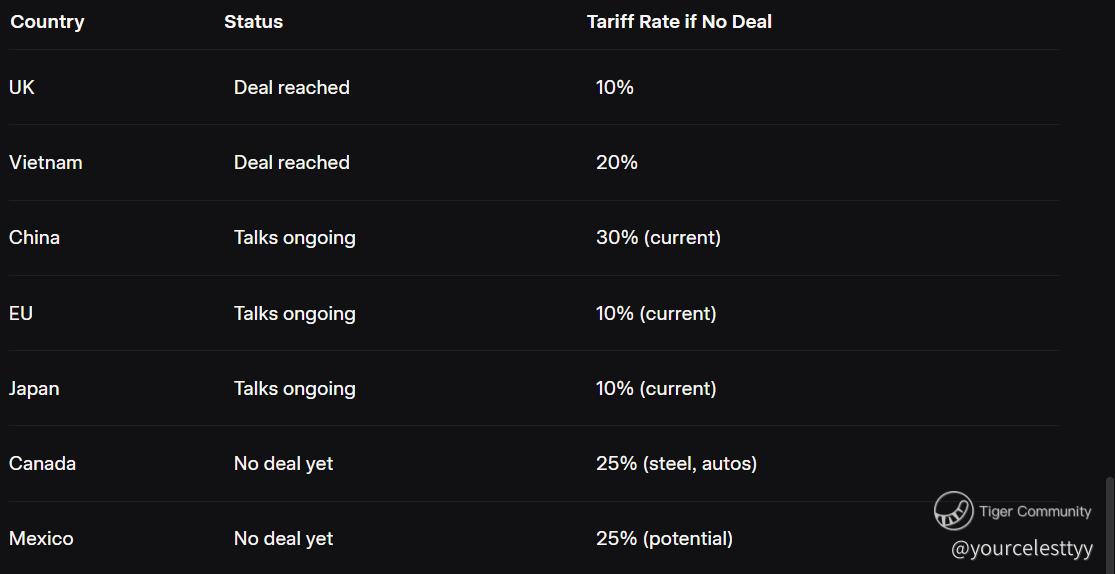Click the Japan country cell
The image size is (1115, 574).
[x=34, y=389]
